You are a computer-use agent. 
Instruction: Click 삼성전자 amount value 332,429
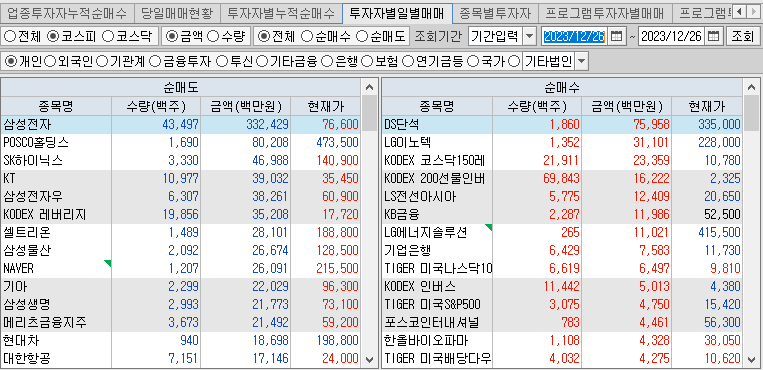click(267, 125)
